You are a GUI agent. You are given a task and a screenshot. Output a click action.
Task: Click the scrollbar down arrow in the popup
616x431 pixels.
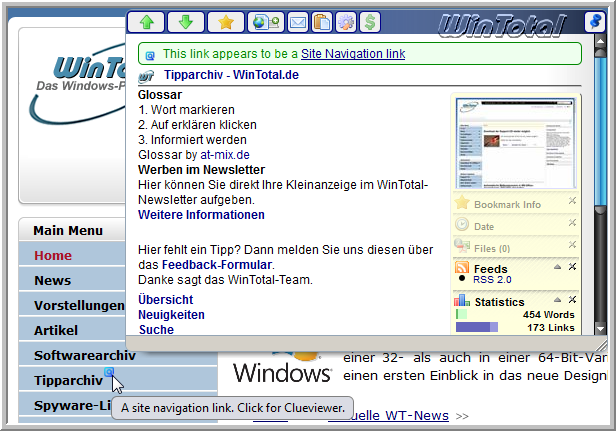coord(600,328)
